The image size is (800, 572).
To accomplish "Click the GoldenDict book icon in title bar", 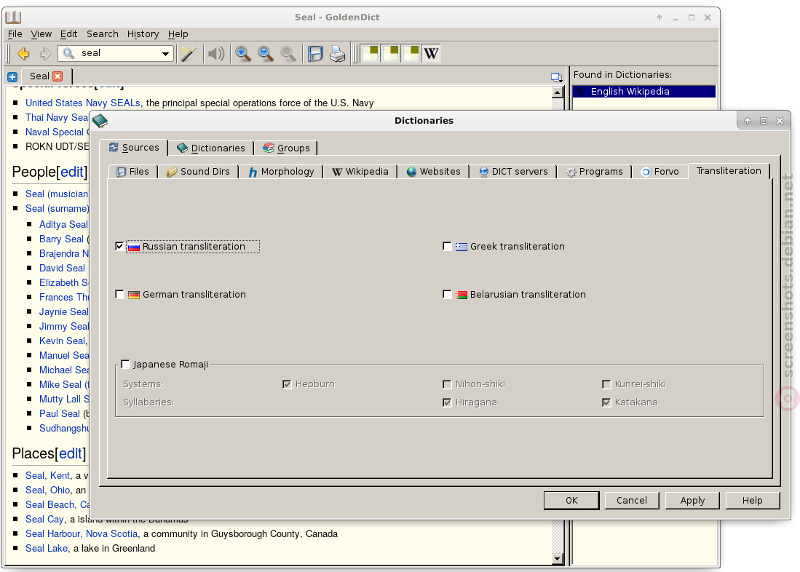I will point(13,17).
